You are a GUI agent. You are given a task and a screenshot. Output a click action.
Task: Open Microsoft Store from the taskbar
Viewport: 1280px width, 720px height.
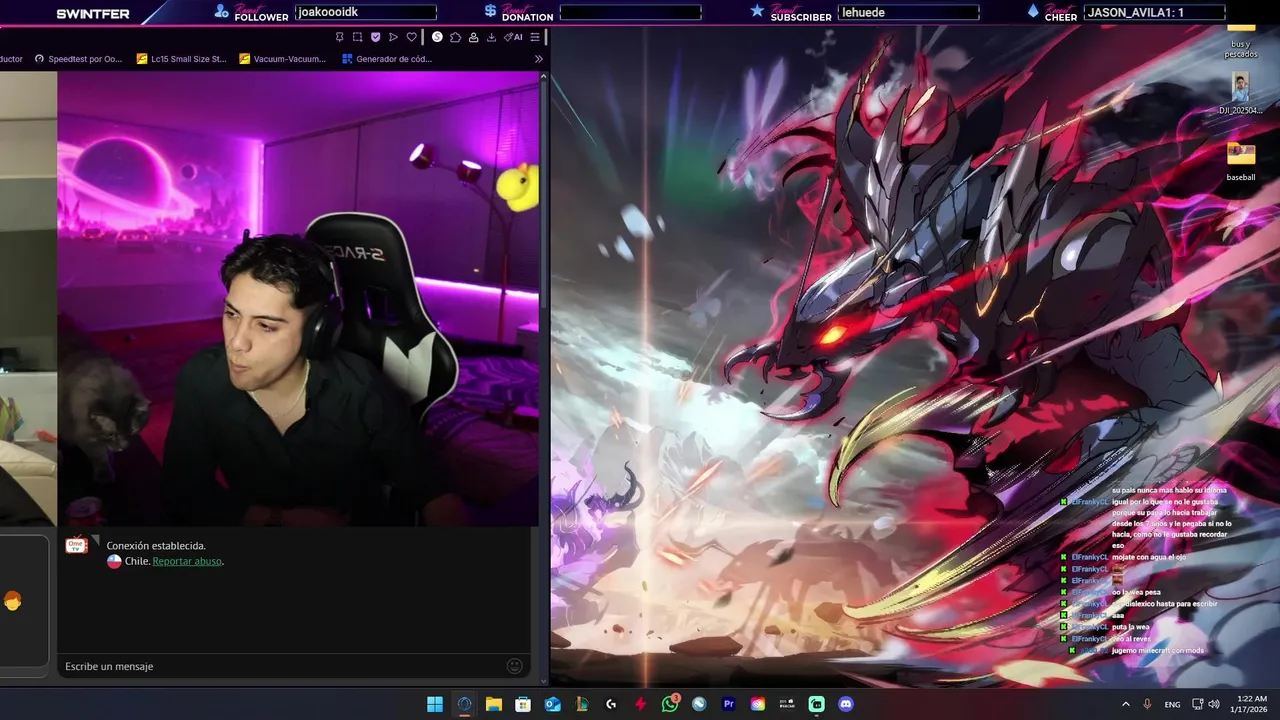(523, 704)
